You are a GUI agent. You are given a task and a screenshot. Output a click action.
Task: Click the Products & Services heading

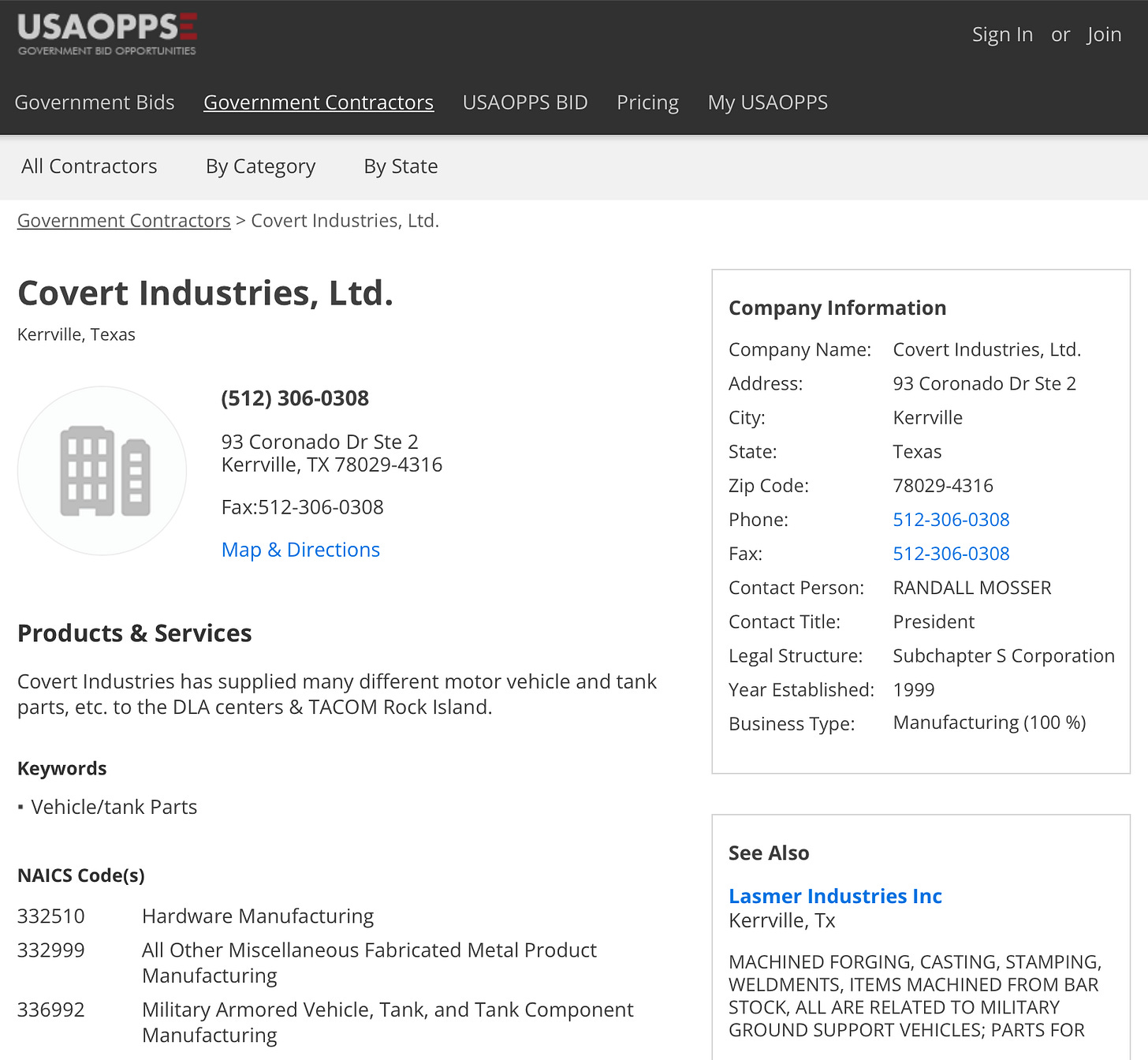[x=135, y=633]
